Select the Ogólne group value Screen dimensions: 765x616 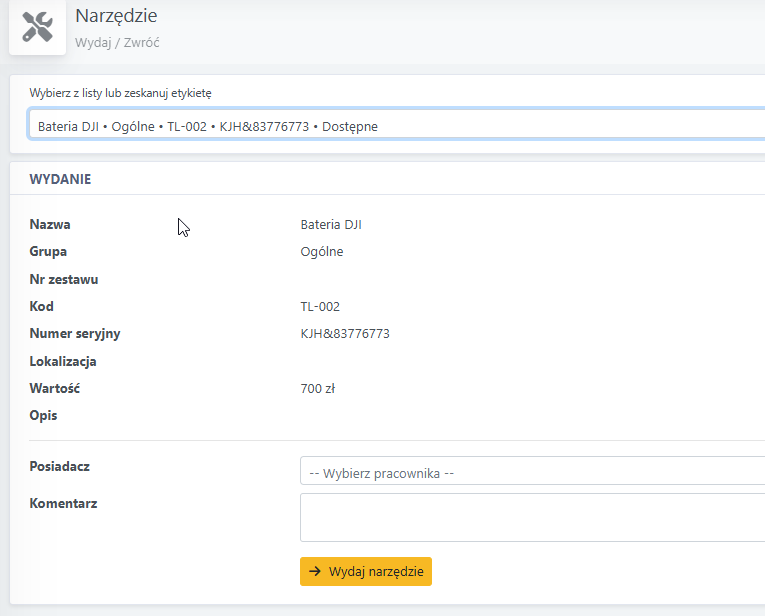(x=322, y=252)
